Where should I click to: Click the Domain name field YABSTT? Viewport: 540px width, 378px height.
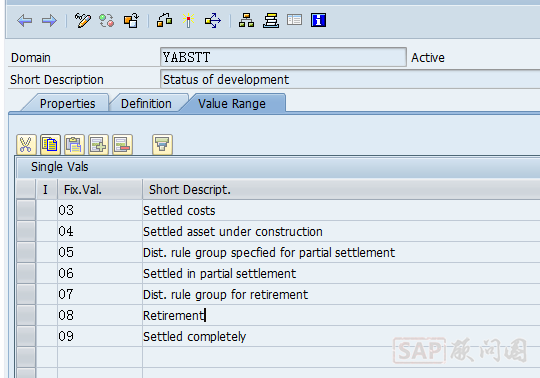(283, 57)
